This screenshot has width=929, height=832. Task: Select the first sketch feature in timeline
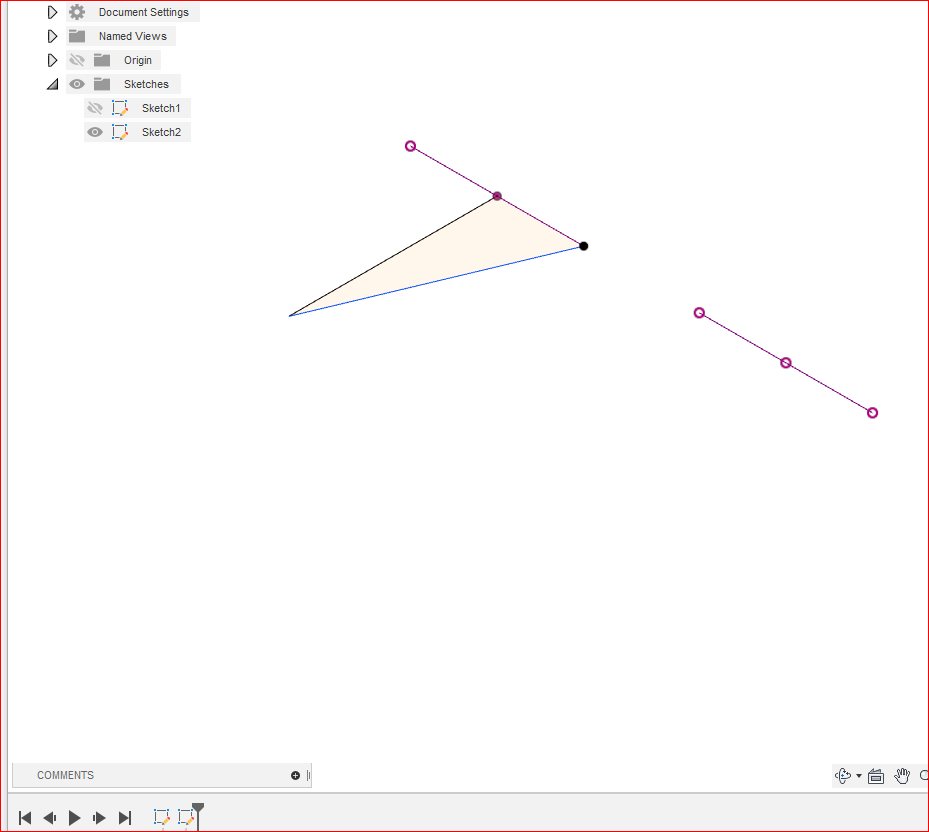[162, 817]
